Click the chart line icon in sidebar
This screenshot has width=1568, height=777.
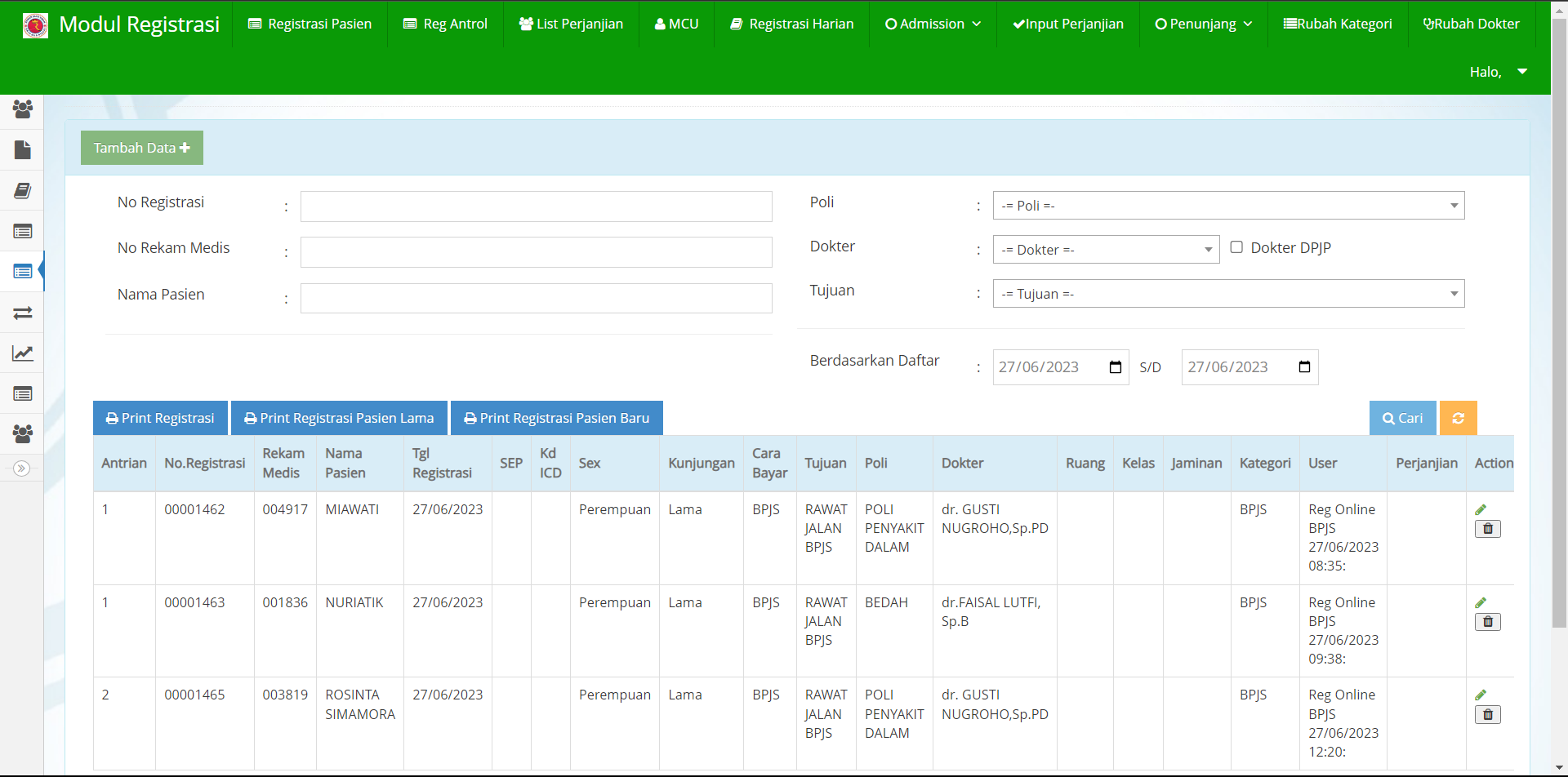tap(22, 353)
